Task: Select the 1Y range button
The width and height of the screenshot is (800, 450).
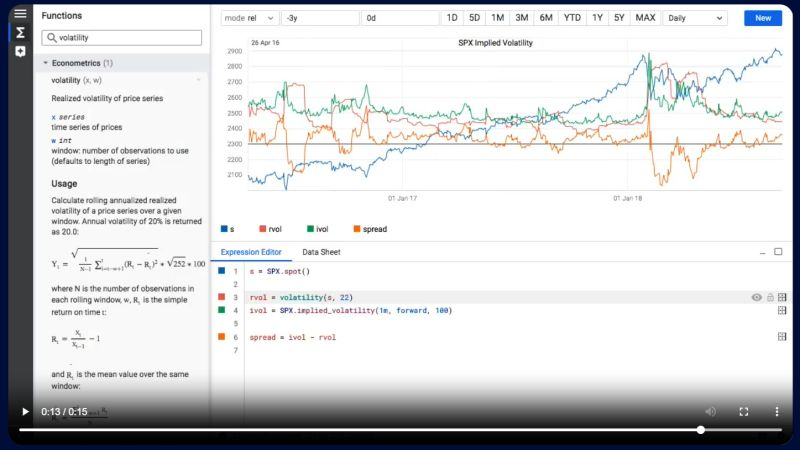Action: coord(597,18)
